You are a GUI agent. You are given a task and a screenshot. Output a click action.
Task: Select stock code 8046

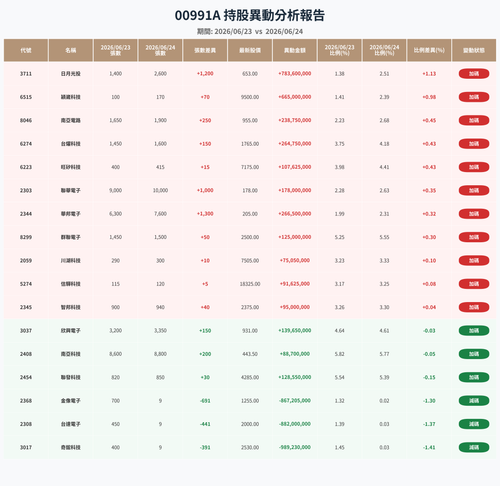pos(26,120)
